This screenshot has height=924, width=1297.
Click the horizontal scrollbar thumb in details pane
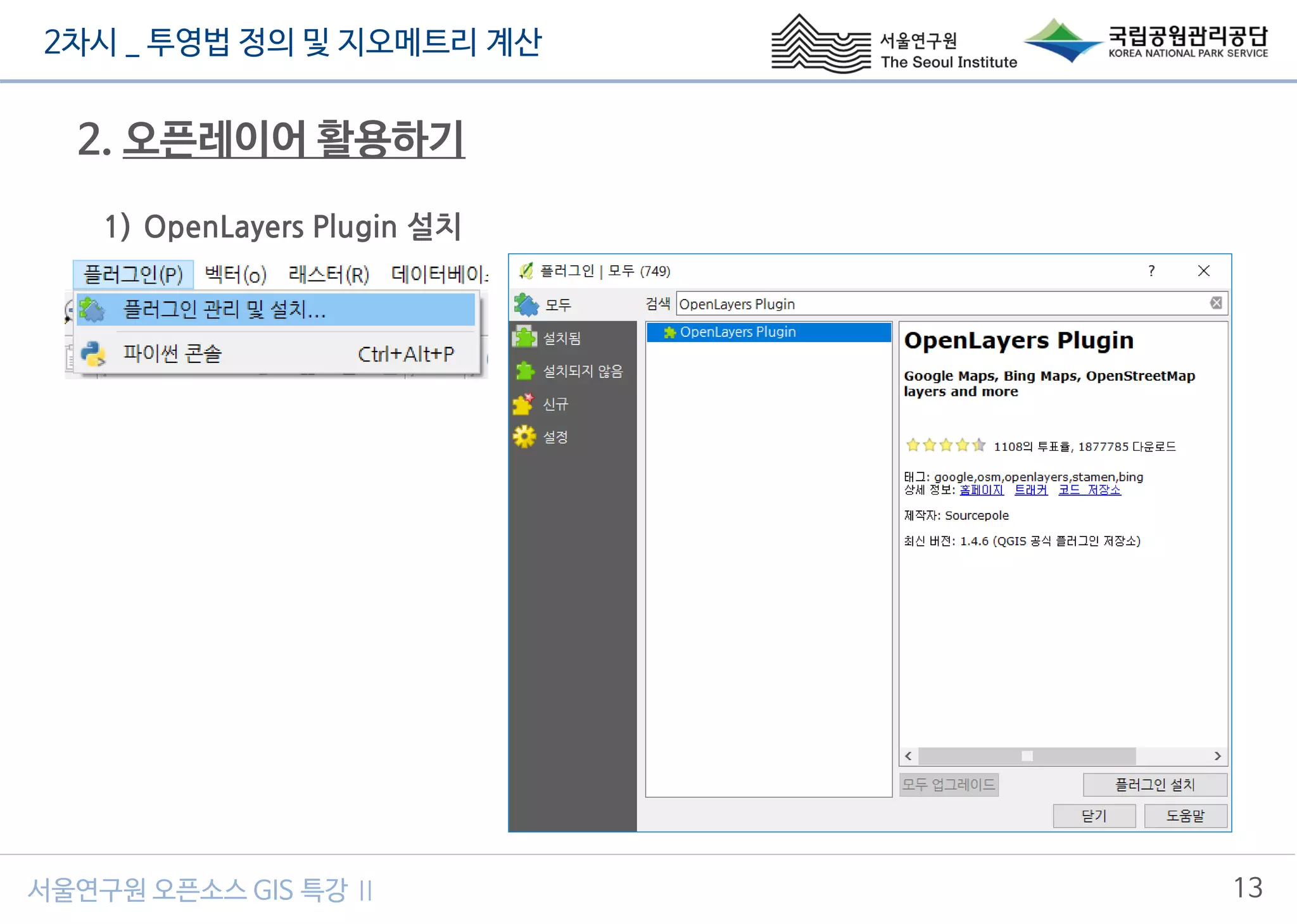click(1027, 756)
